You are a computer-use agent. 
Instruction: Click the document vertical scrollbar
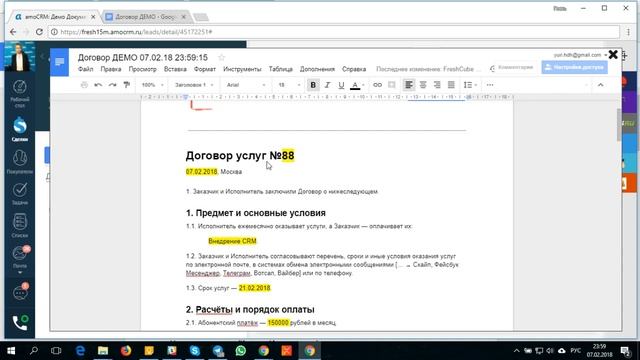click(x=618, y=125)
